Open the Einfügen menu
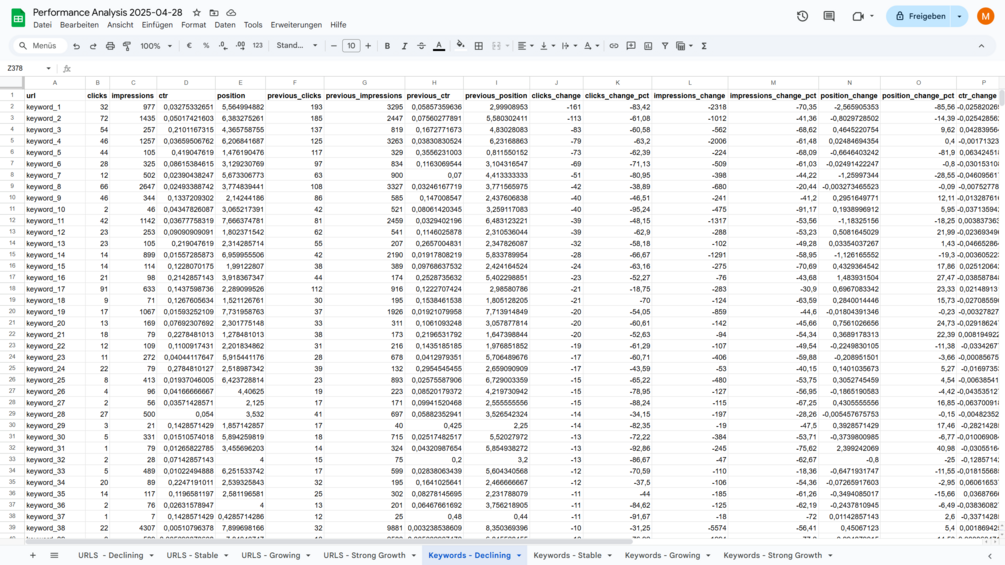The image size is (1005, 565). point(157,25)
